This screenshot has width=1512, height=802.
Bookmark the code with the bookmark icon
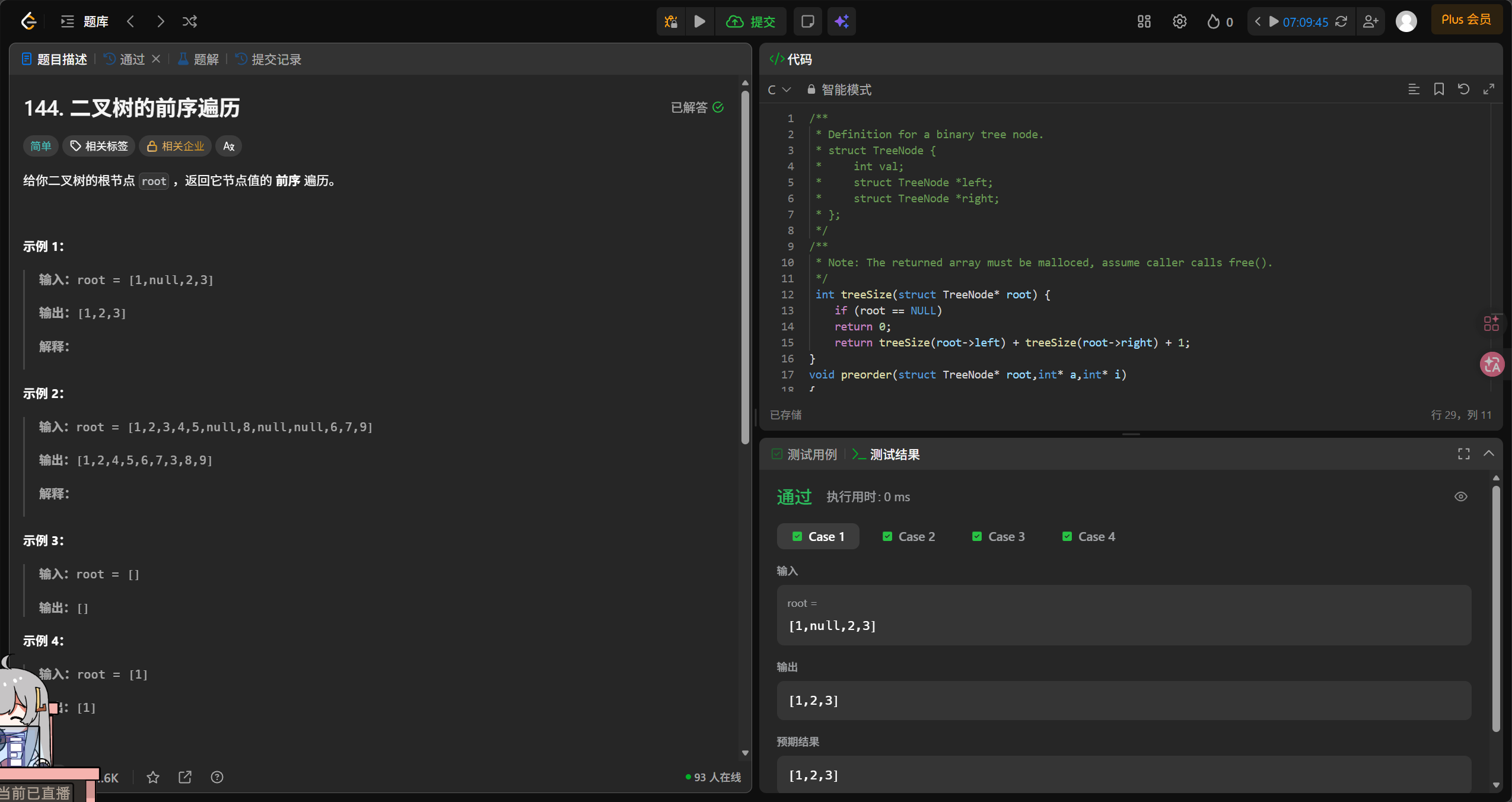click(1438, 90)
